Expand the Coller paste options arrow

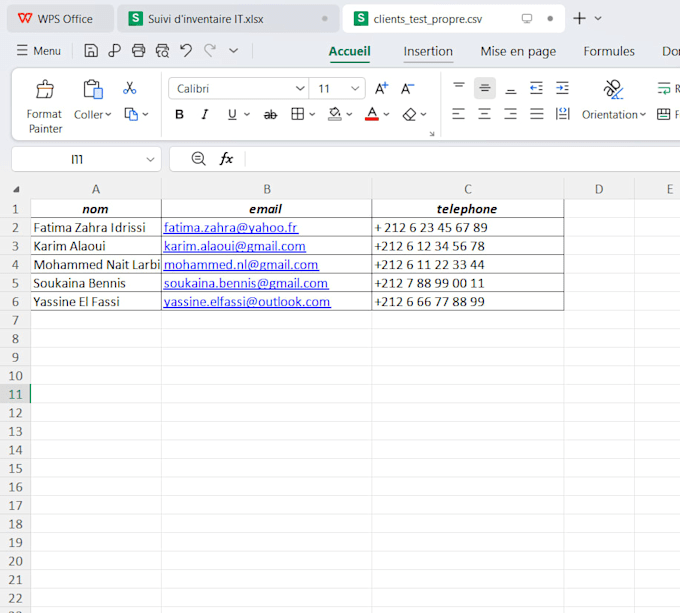point(108,114)
